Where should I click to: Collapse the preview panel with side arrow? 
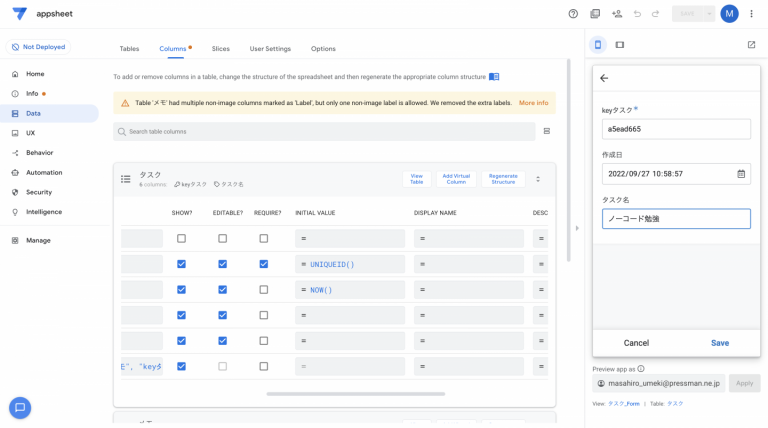[577, 228]
